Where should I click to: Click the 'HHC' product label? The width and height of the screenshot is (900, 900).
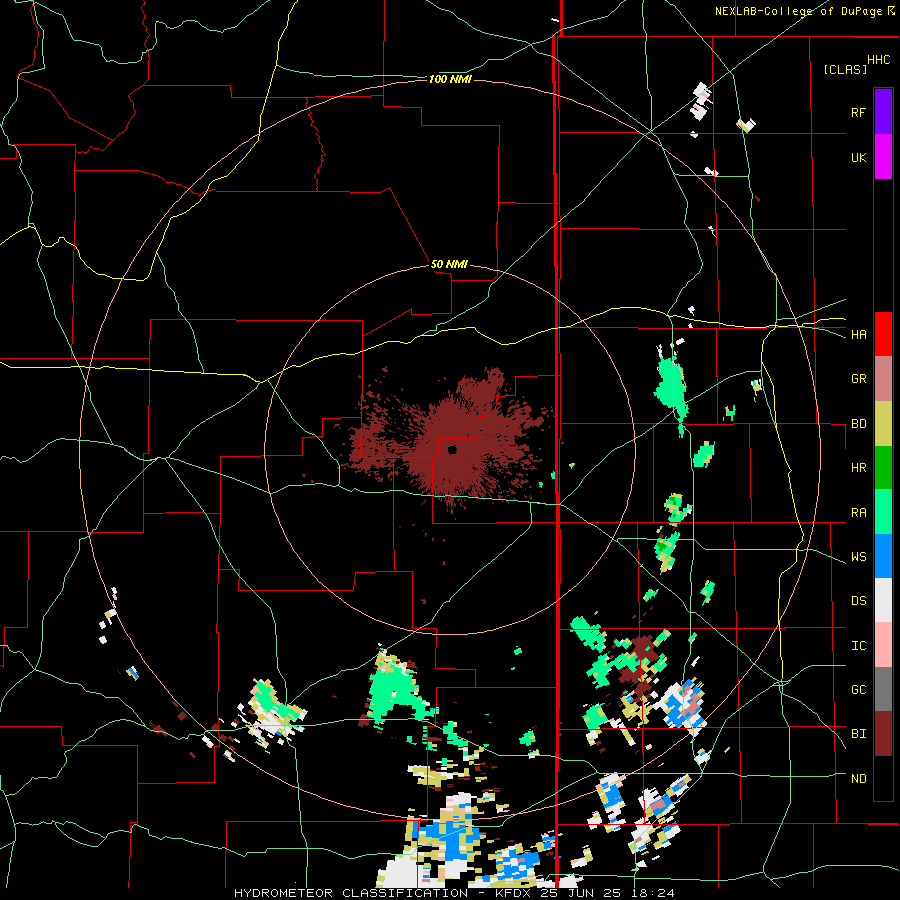(x=878, y=60)
